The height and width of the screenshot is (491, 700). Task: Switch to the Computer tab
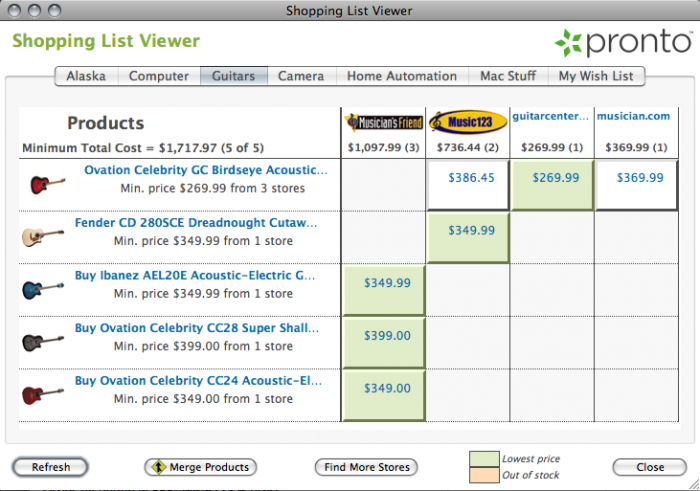click(159, 76)
